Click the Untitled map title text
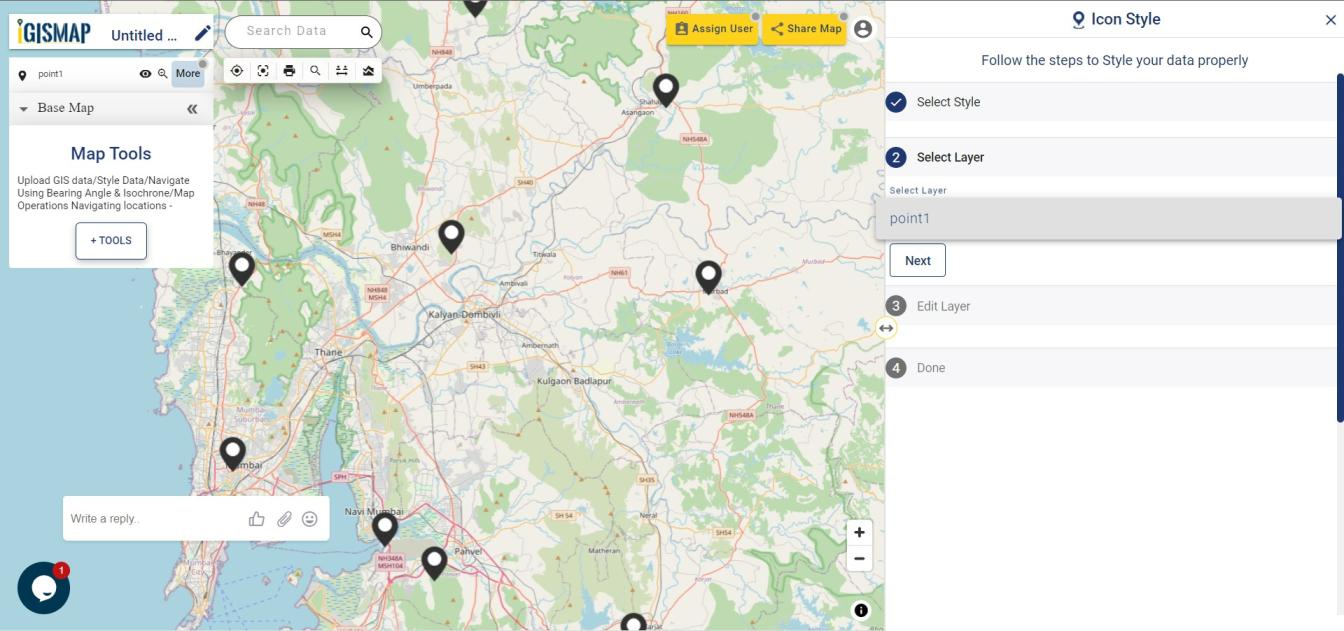This screenshot has height=631, width=1344. (144, 35)
